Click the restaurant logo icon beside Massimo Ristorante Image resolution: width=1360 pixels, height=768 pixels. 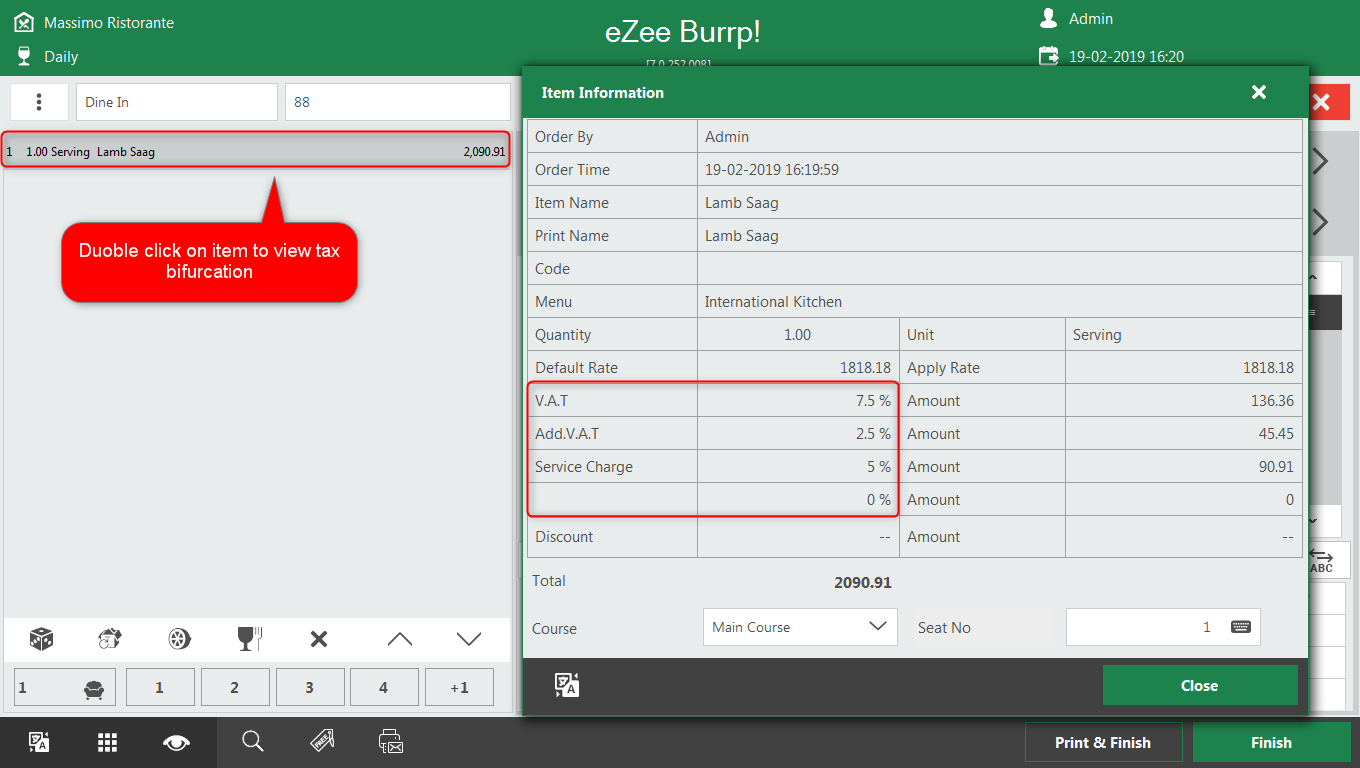pos(24,21)
